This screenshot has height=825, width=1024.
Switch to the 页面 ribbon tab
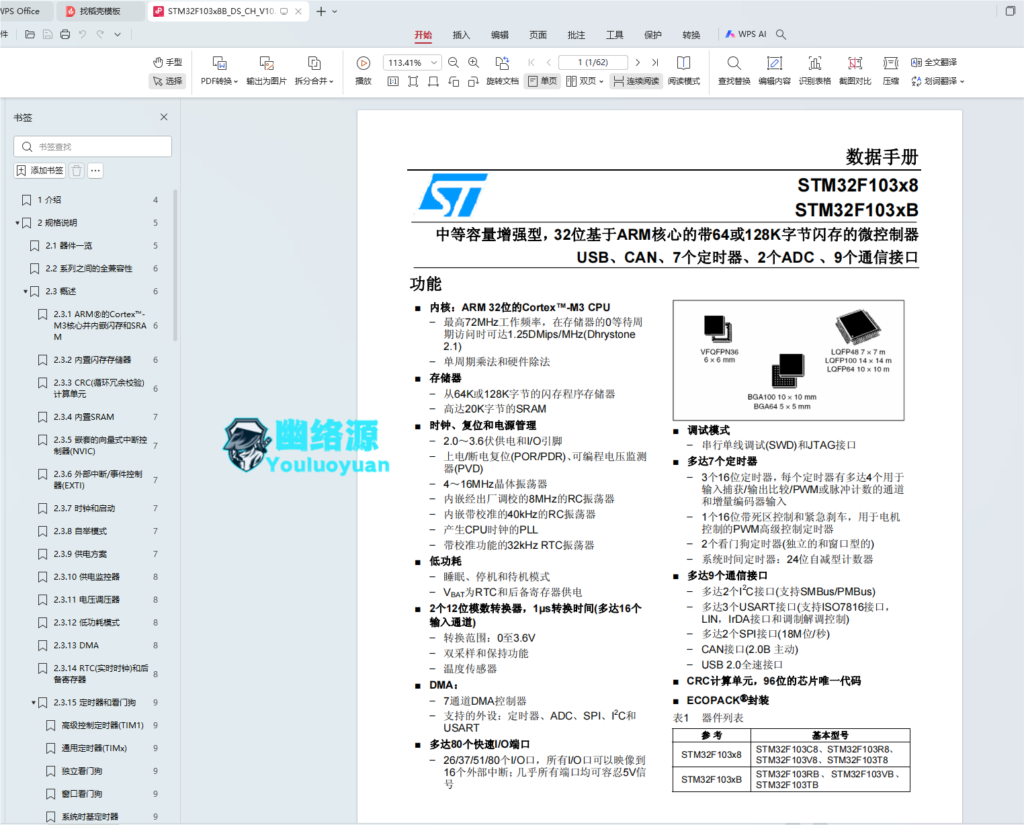click(x=537, y=35)
